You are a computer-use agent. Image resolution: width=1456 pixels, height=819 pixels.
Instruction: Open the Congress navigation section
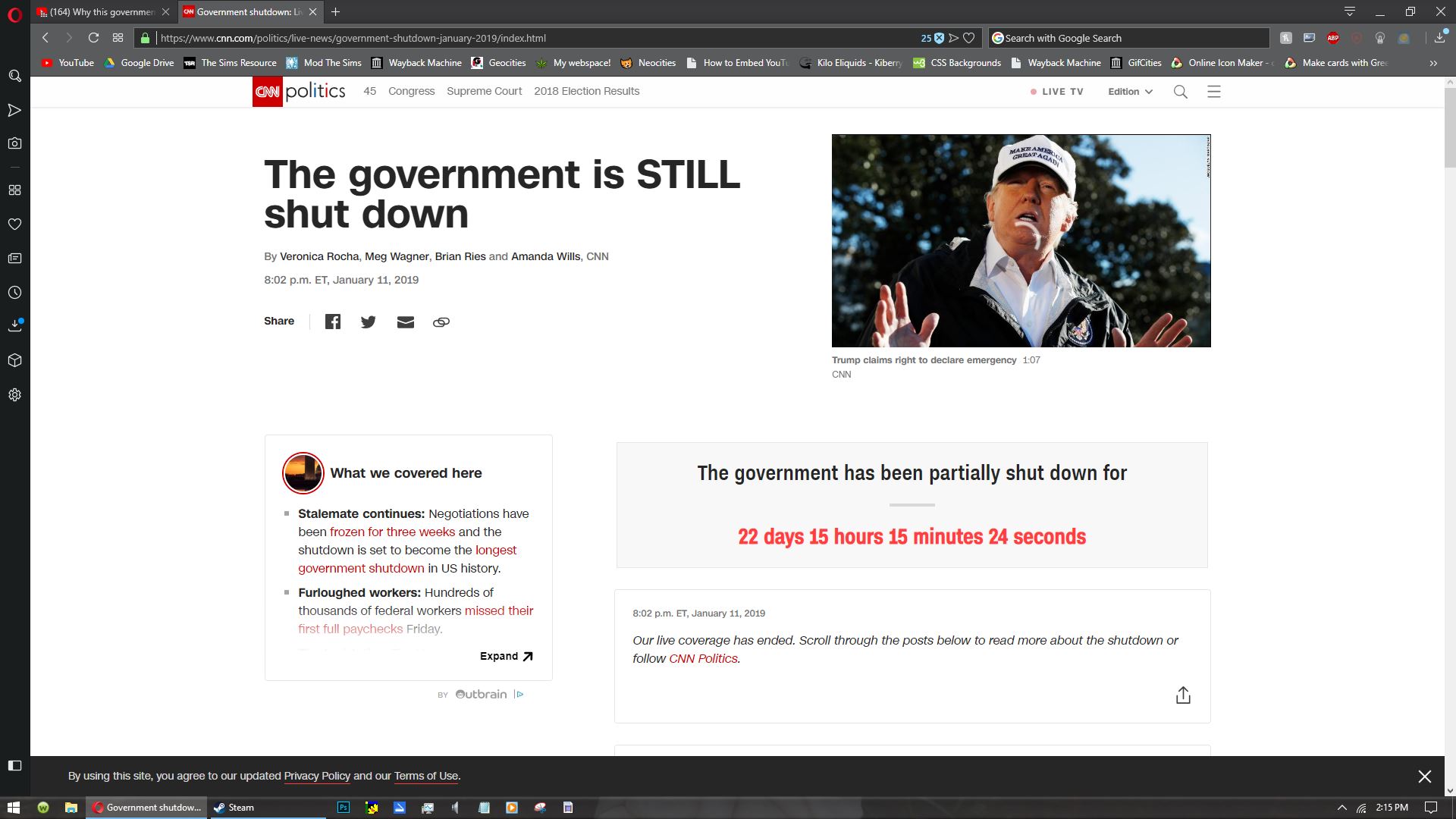coord(411,91)
